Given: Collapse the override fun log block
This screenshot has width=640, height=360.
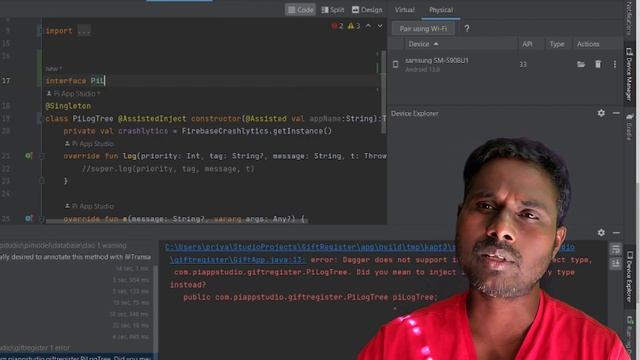Looking at the screenshot, I should click(x=42, y=156).
